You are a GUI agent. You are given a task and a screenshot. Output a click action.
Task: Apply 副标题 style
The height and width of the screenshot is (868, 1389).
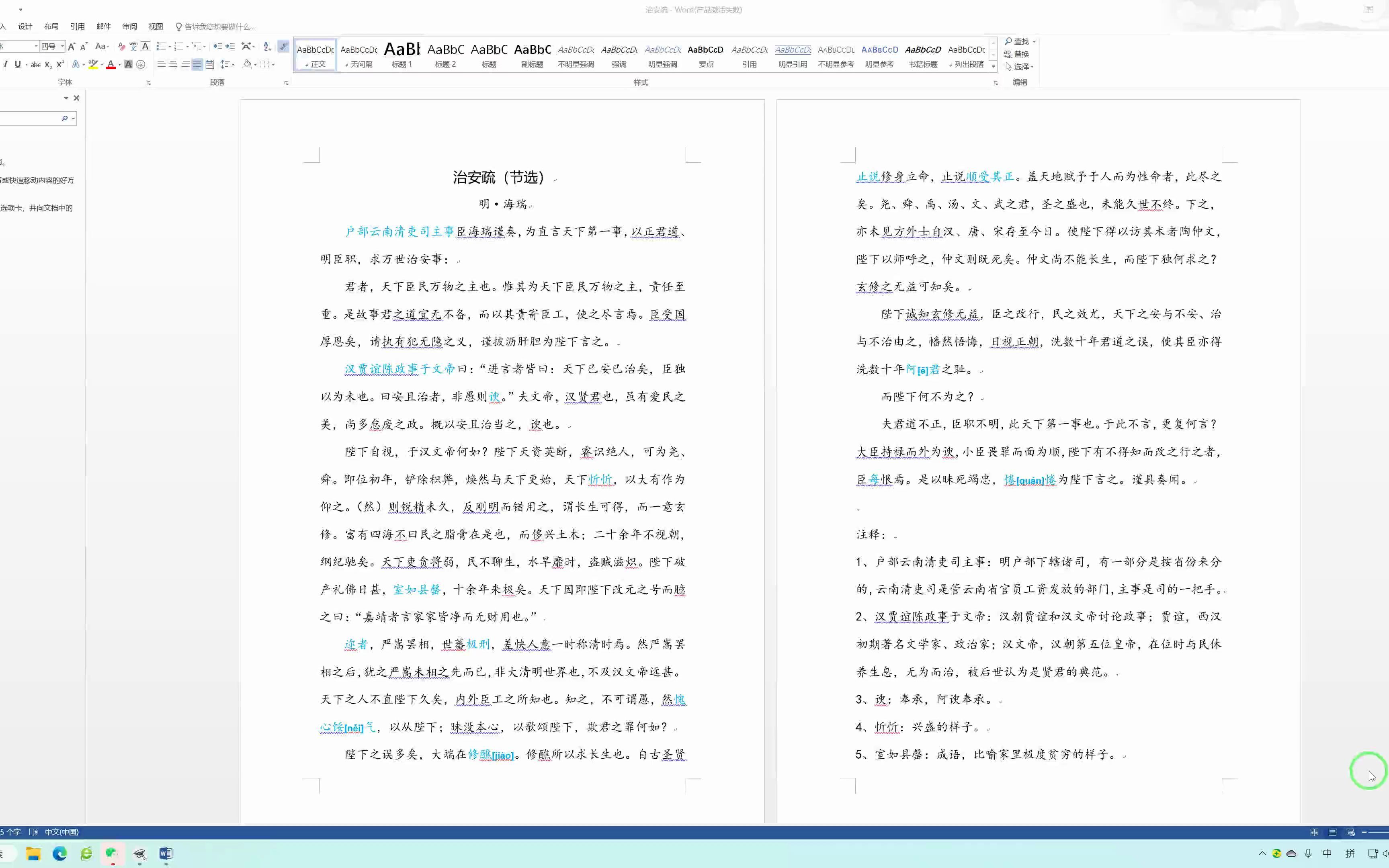click(x=532, y=55)
